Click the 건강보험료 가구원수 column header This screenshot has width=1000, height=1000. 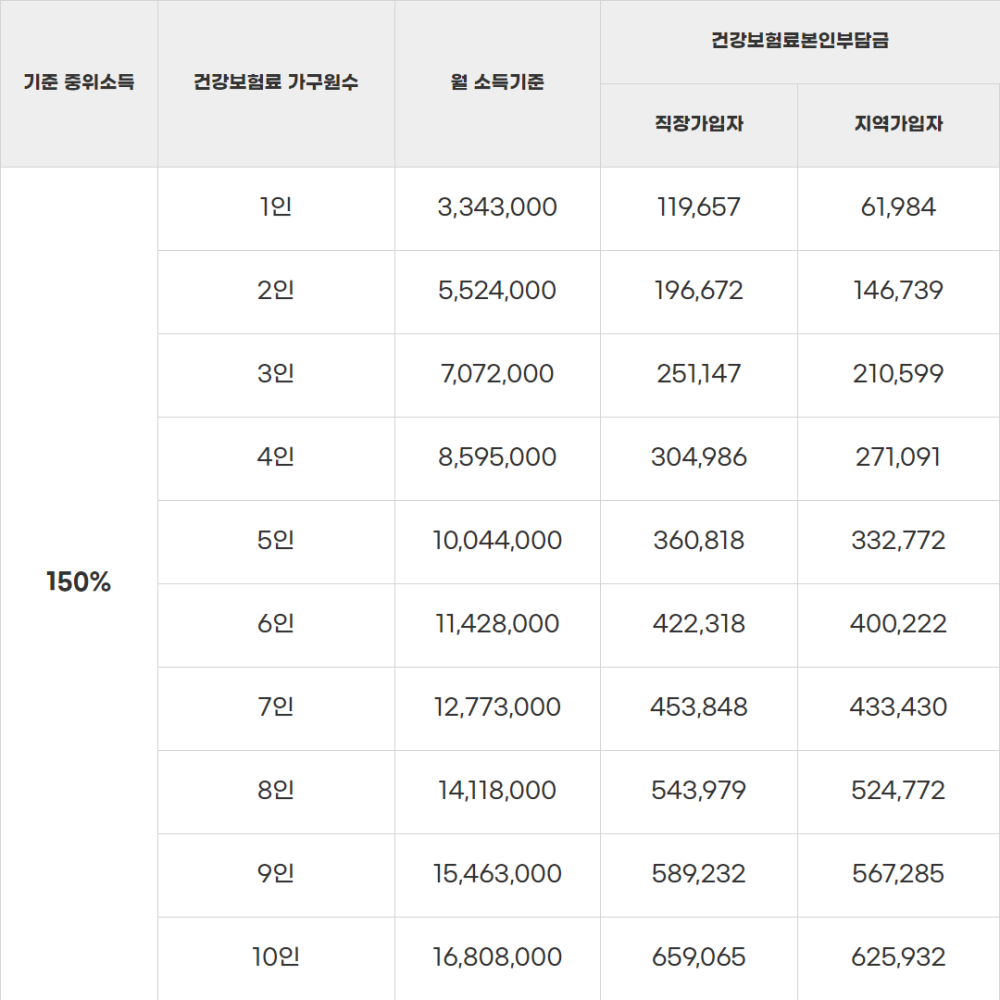[276, 83]
